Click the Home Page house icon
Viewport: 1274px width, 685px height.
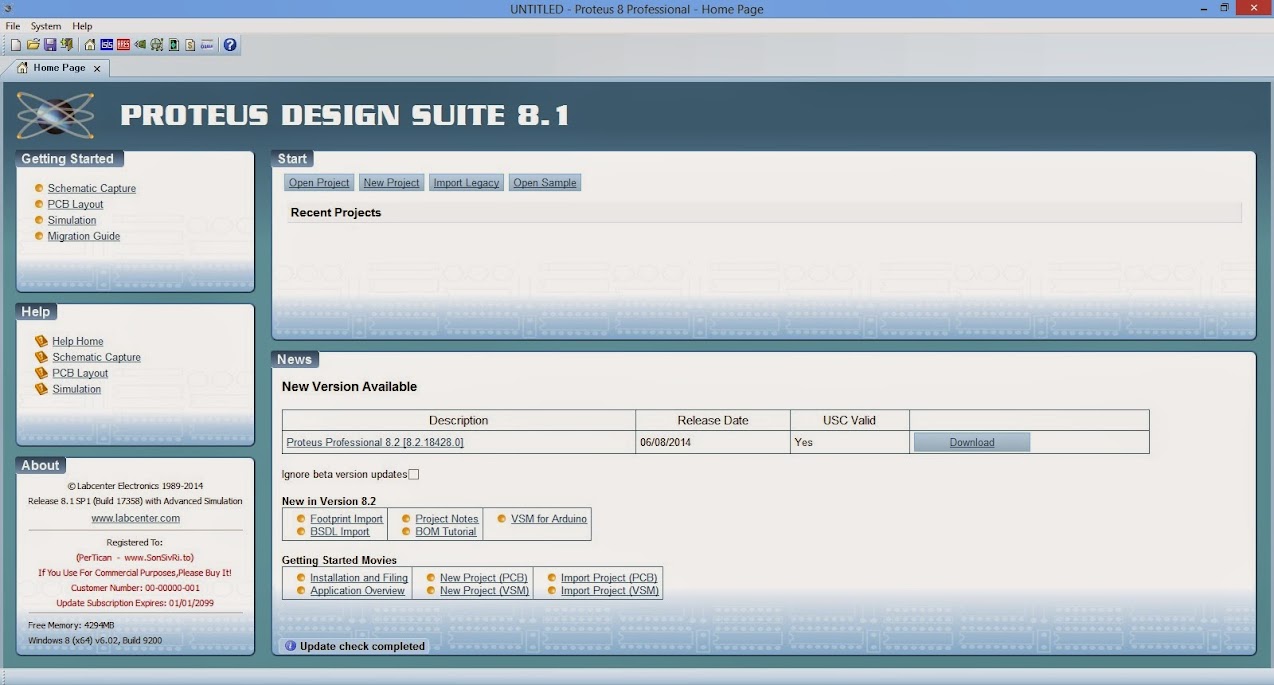[x=90, y=45]
